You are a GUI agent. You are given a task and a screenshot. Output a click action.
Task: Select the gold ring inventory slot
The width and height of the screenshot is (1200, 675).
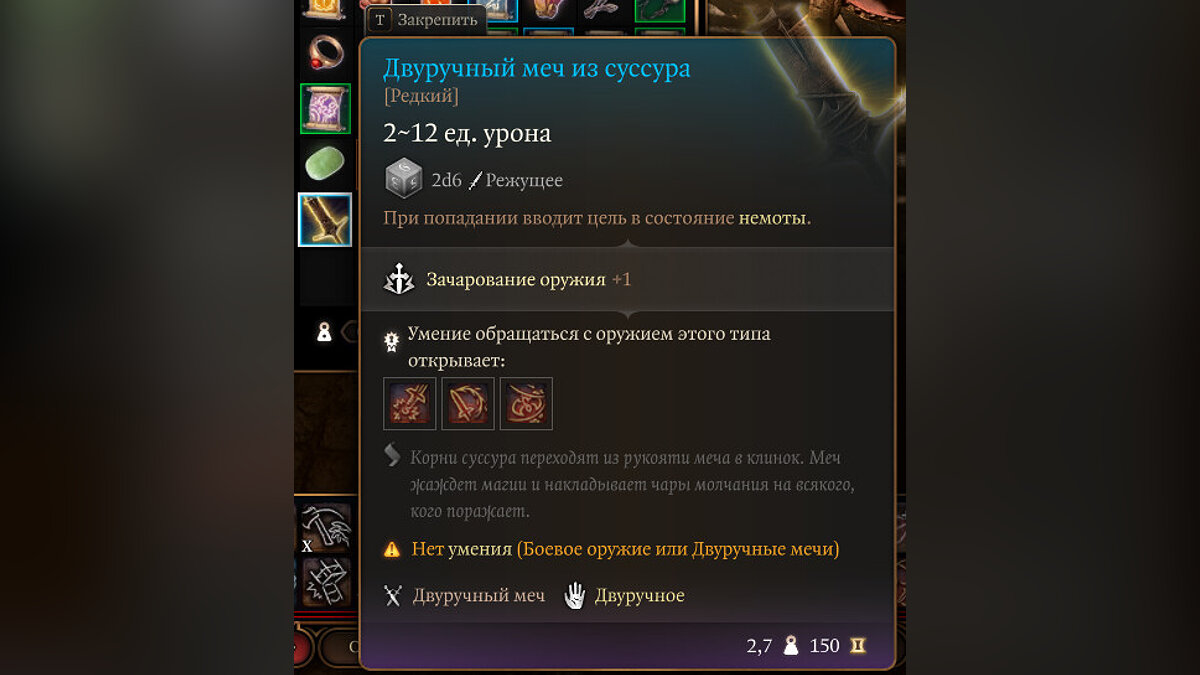[x=326, y=50]
